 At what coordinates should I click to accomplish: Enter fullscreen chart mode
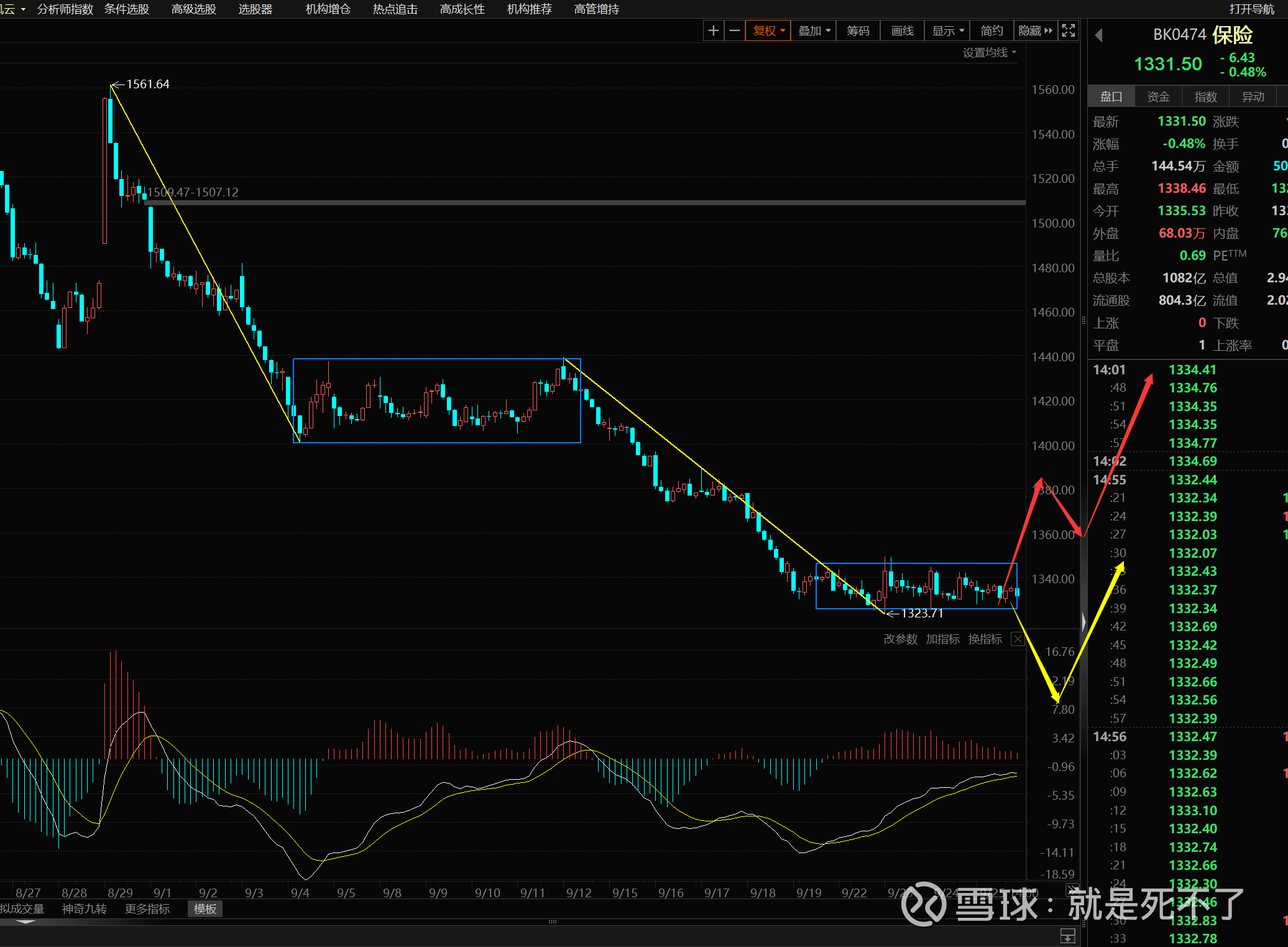pyautogui.click(x=1068, y=30)
